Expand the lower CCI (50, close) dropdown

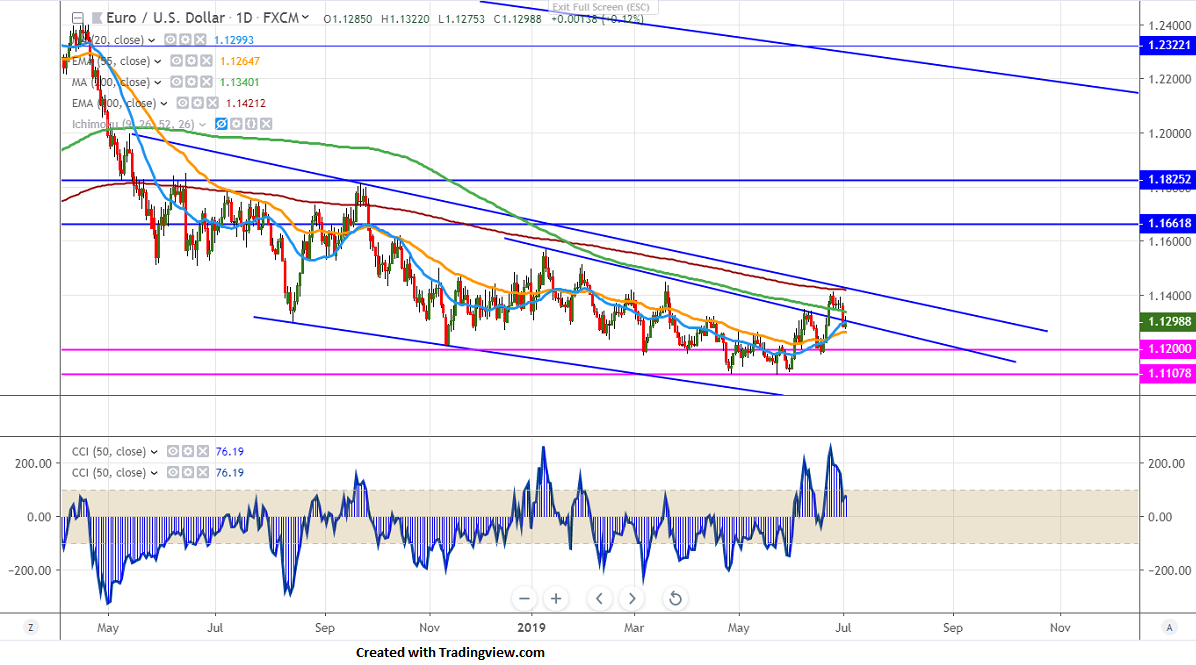[x=154, y=474]
